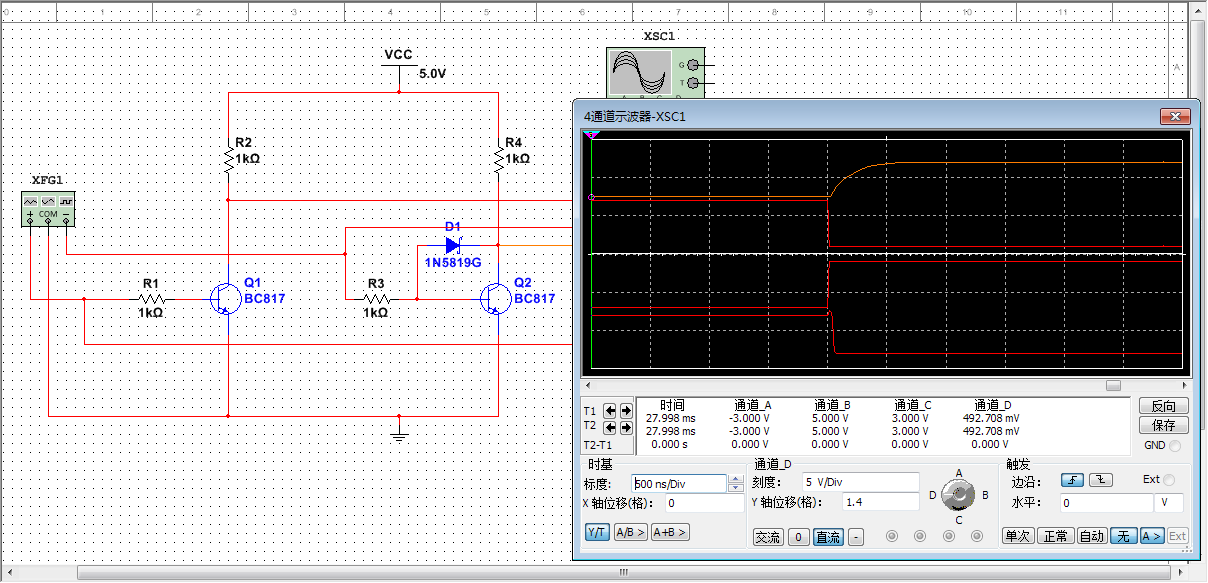The width and height of the screenshot is (1208, 583).
Task: Select the D1 Schottky diode symbol
Action: [x=452, y=244]
